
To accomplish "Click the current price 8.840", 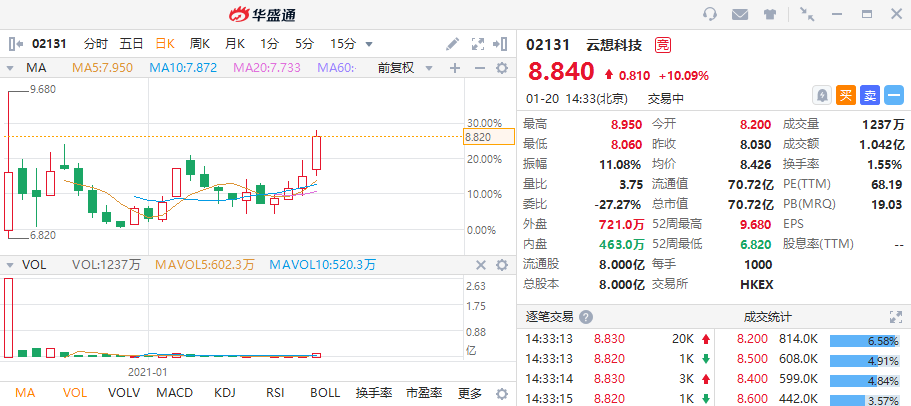I will (x=561, y=71).
